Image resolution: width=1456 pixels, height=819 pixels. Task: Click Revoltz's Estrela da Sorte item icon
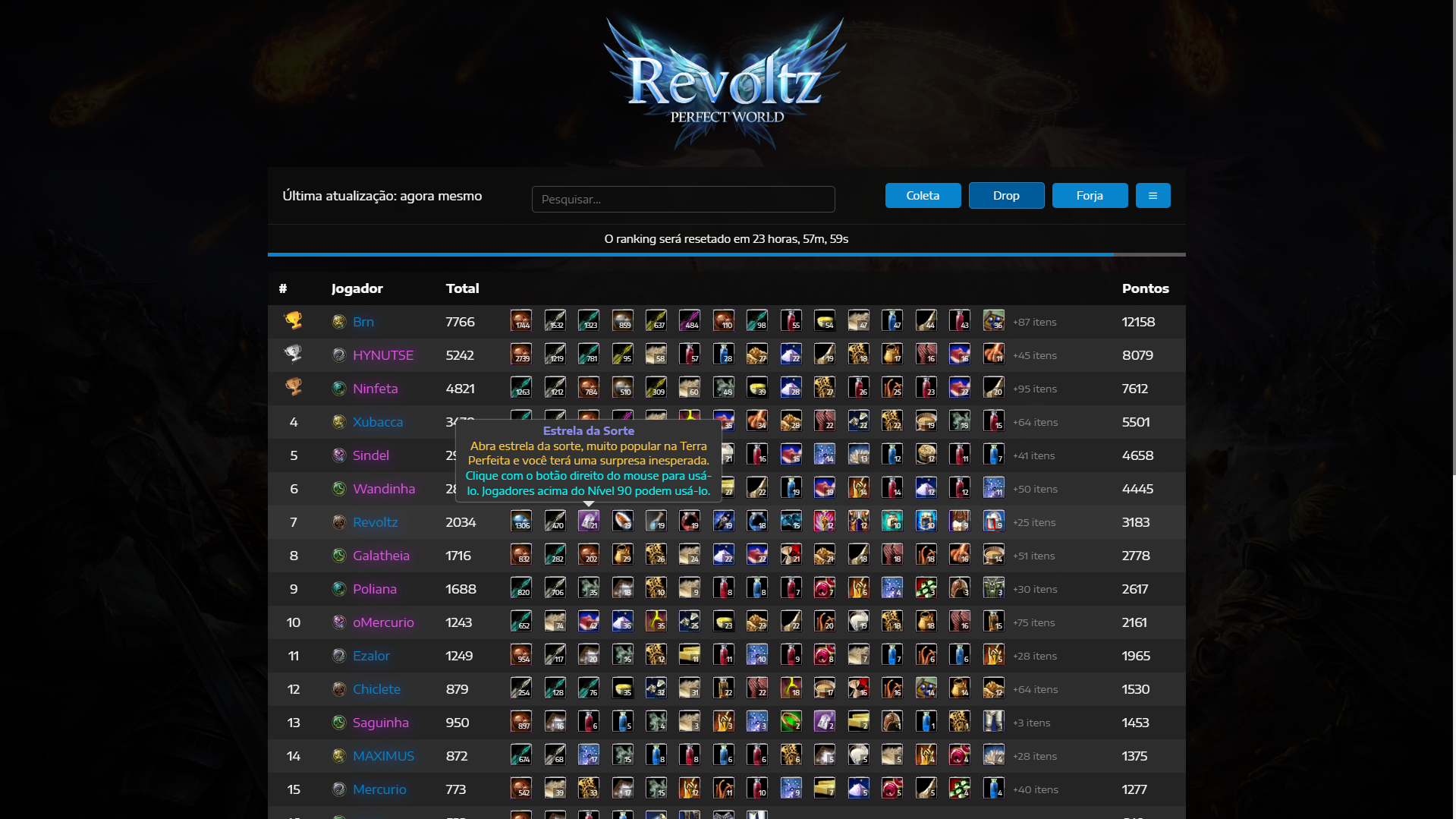[x=589, y=521]
